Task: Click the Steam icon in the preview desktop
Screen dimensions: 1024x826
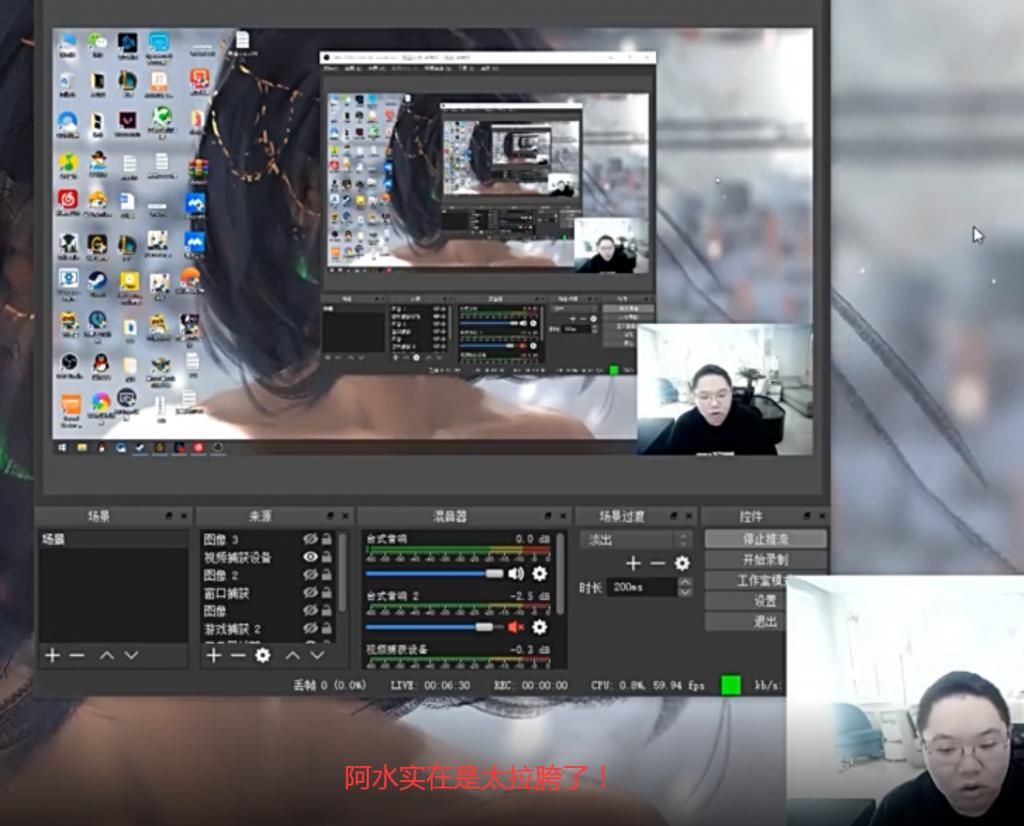Action: click(x=98, y=282)
